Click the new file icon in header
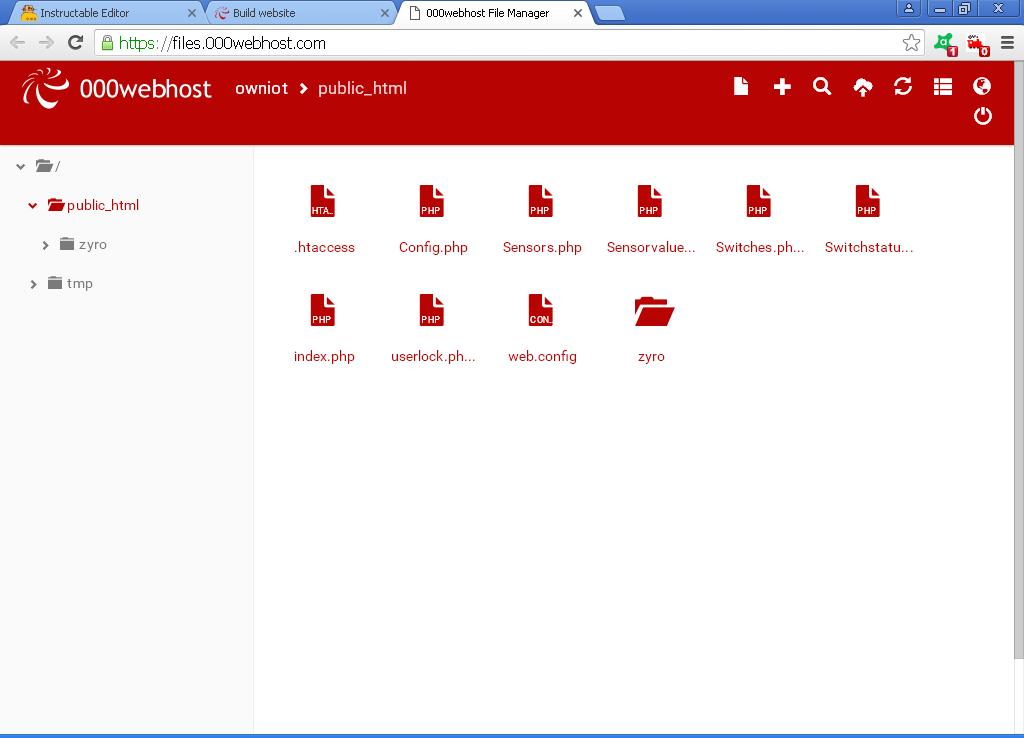This screenshot has height=738, width=1024. (x=741, y=86)
